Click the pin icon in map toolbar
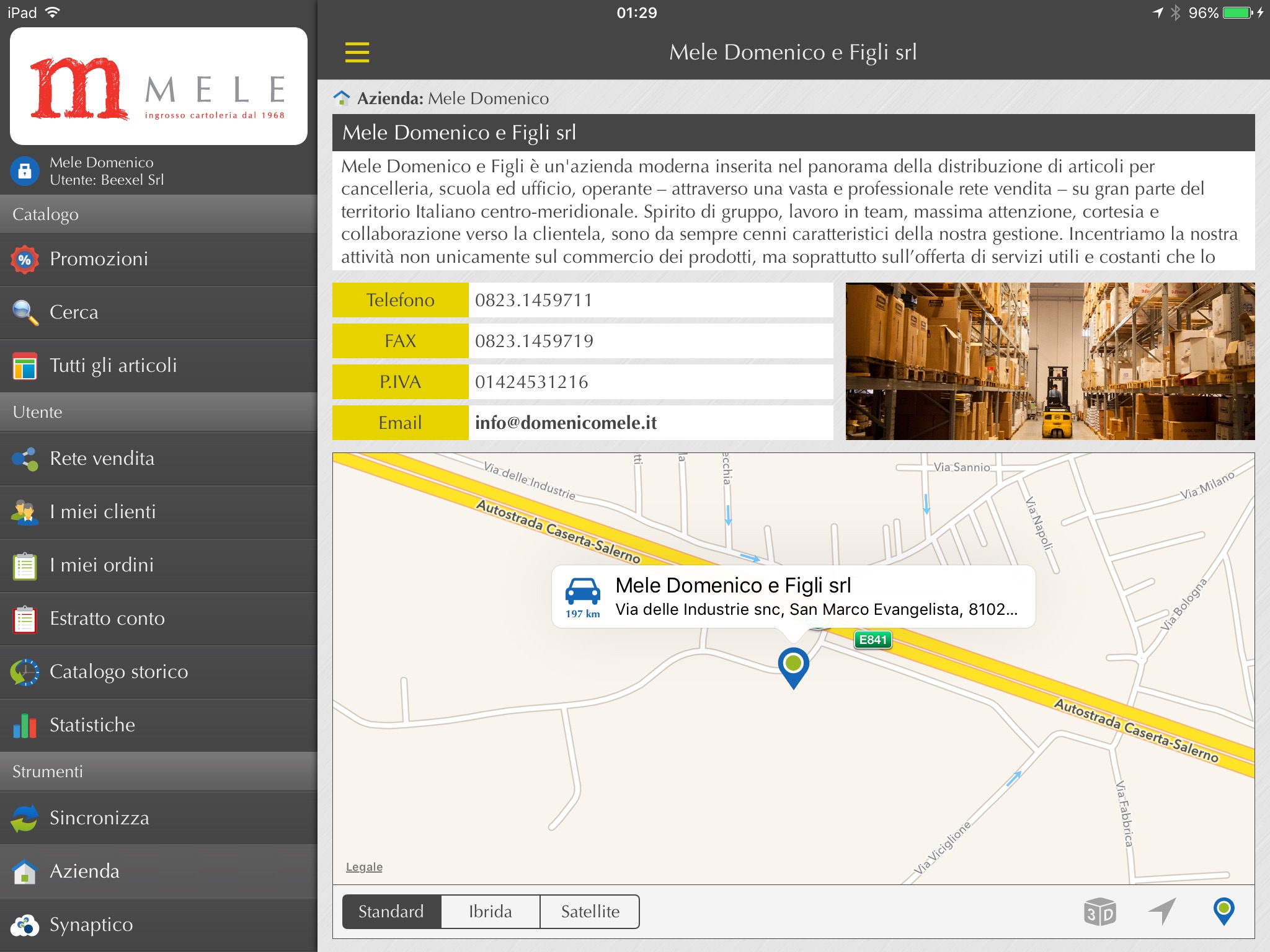 click(x=1223, y=912)
